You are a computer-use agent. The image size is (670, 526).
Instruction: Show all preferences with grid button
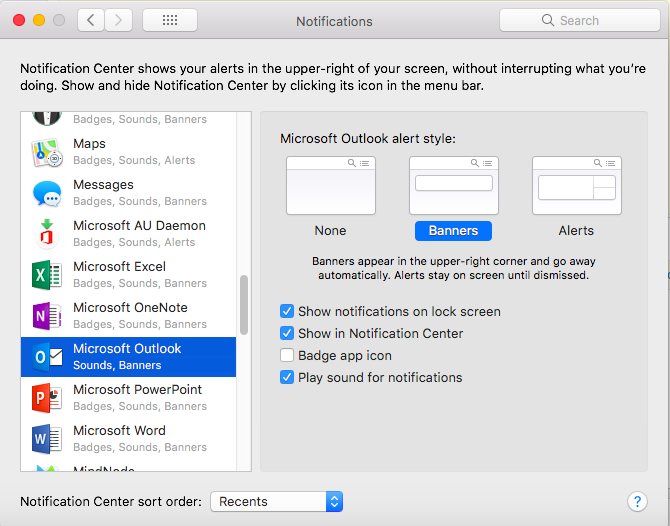coord(170,20)
